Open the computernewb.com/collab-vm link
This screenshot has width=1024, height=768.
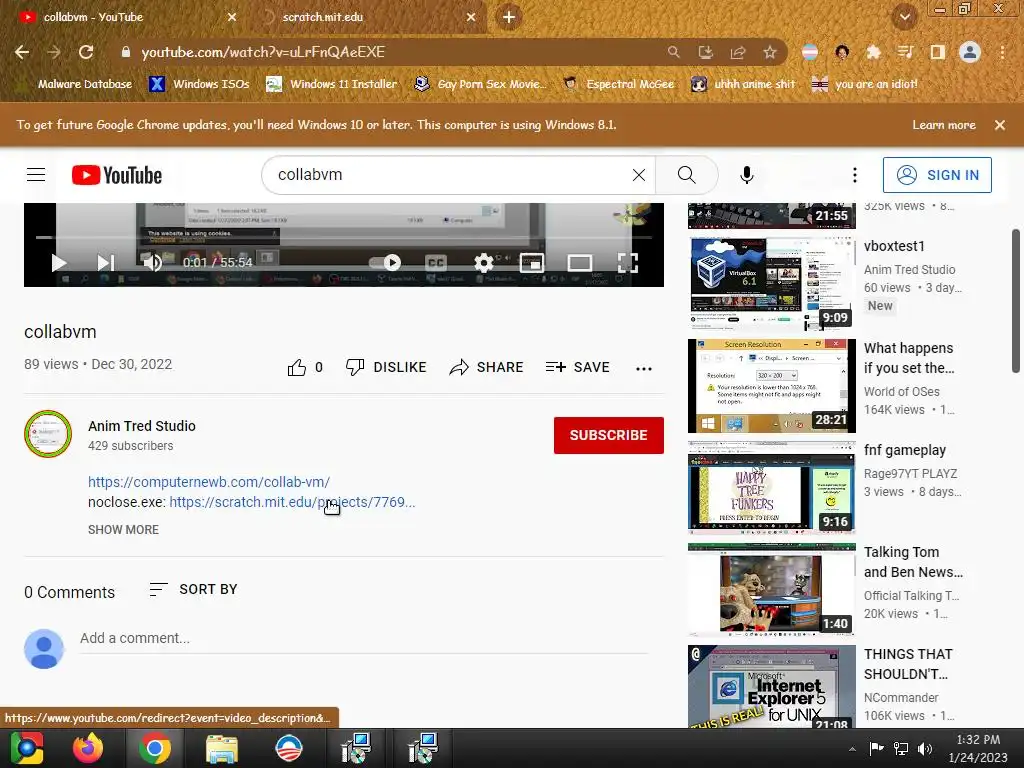(x=209, y=482)
